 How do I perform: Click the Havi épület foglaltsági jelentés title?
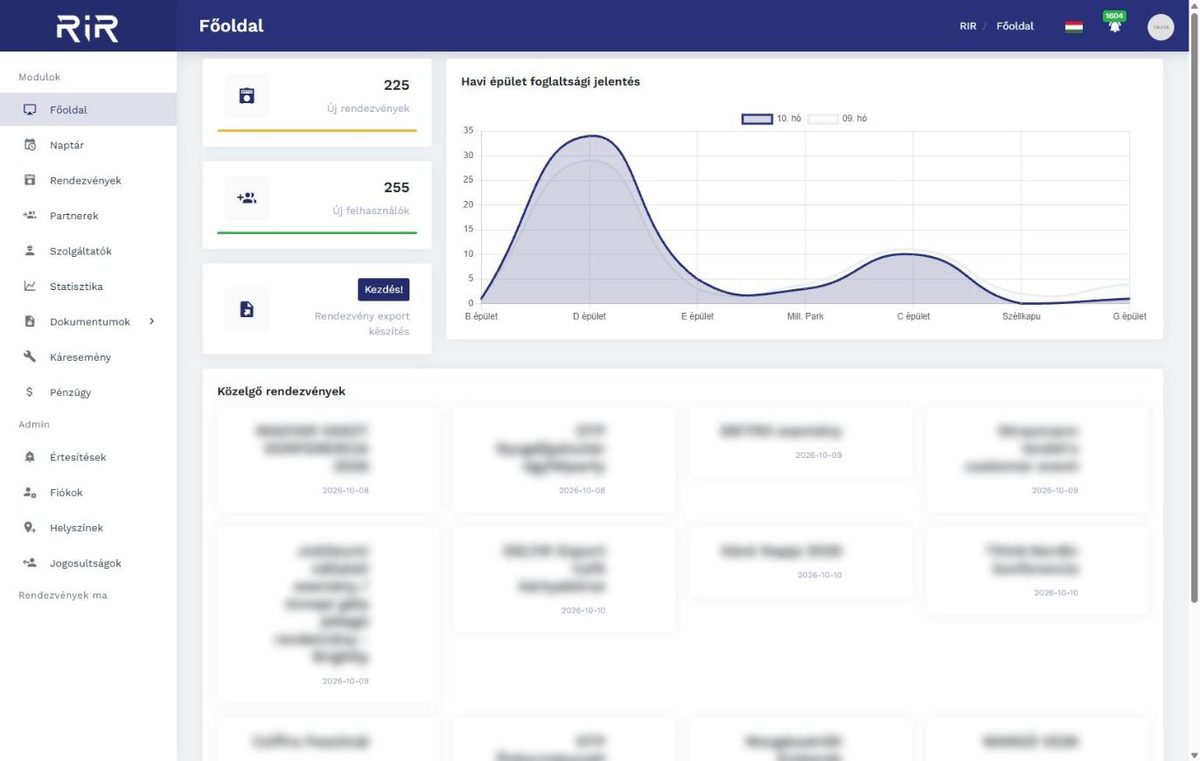[x=551, y=81]
